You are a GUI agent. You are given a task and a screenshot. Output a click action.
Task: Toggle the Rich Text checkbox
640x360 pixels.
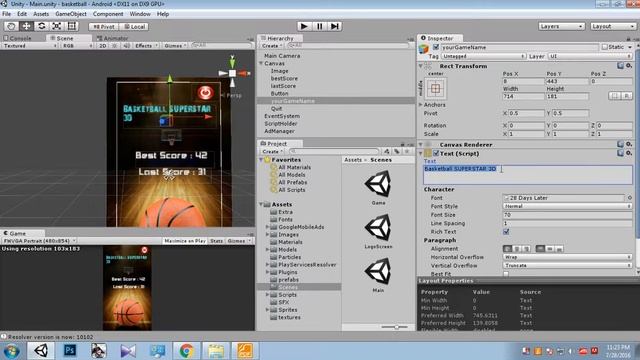[x=506, y=231]
